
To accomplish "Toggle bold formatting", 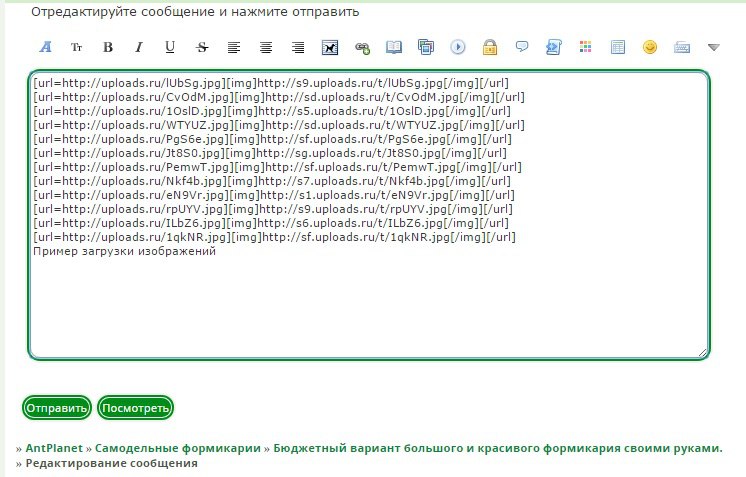I will click(108, 47).
